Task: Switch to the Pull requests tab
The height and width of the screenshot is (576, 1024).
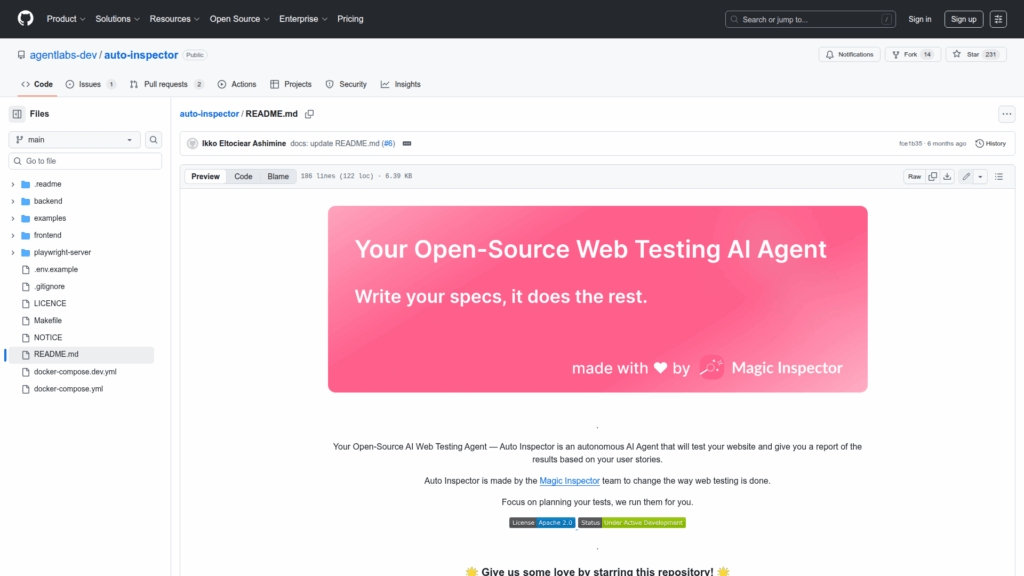Action: coord(166,84)
